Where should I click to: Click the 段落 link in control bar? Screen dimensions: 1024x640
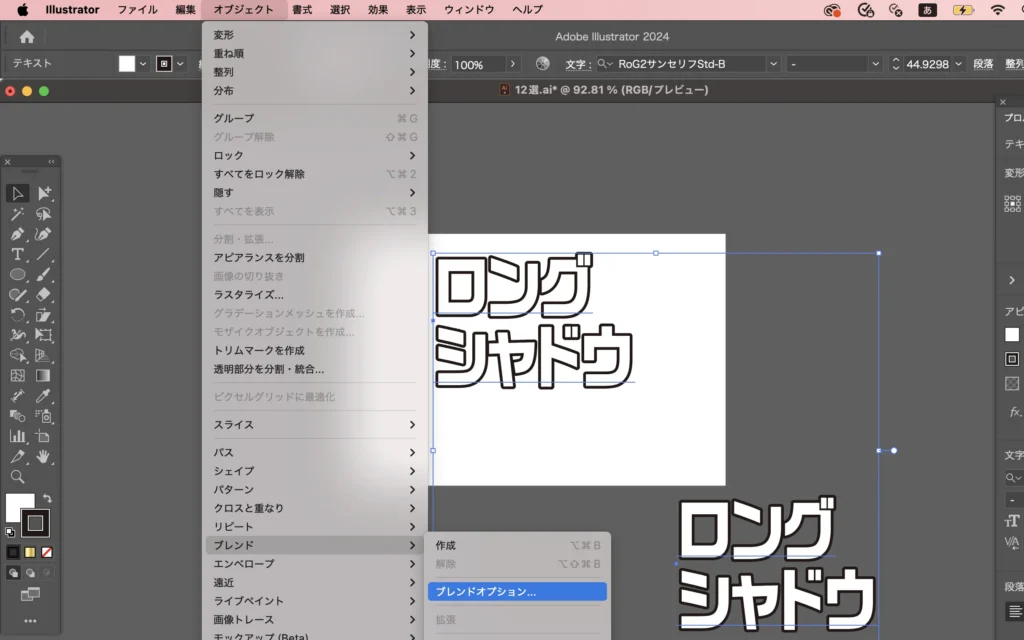coord(984,64)
